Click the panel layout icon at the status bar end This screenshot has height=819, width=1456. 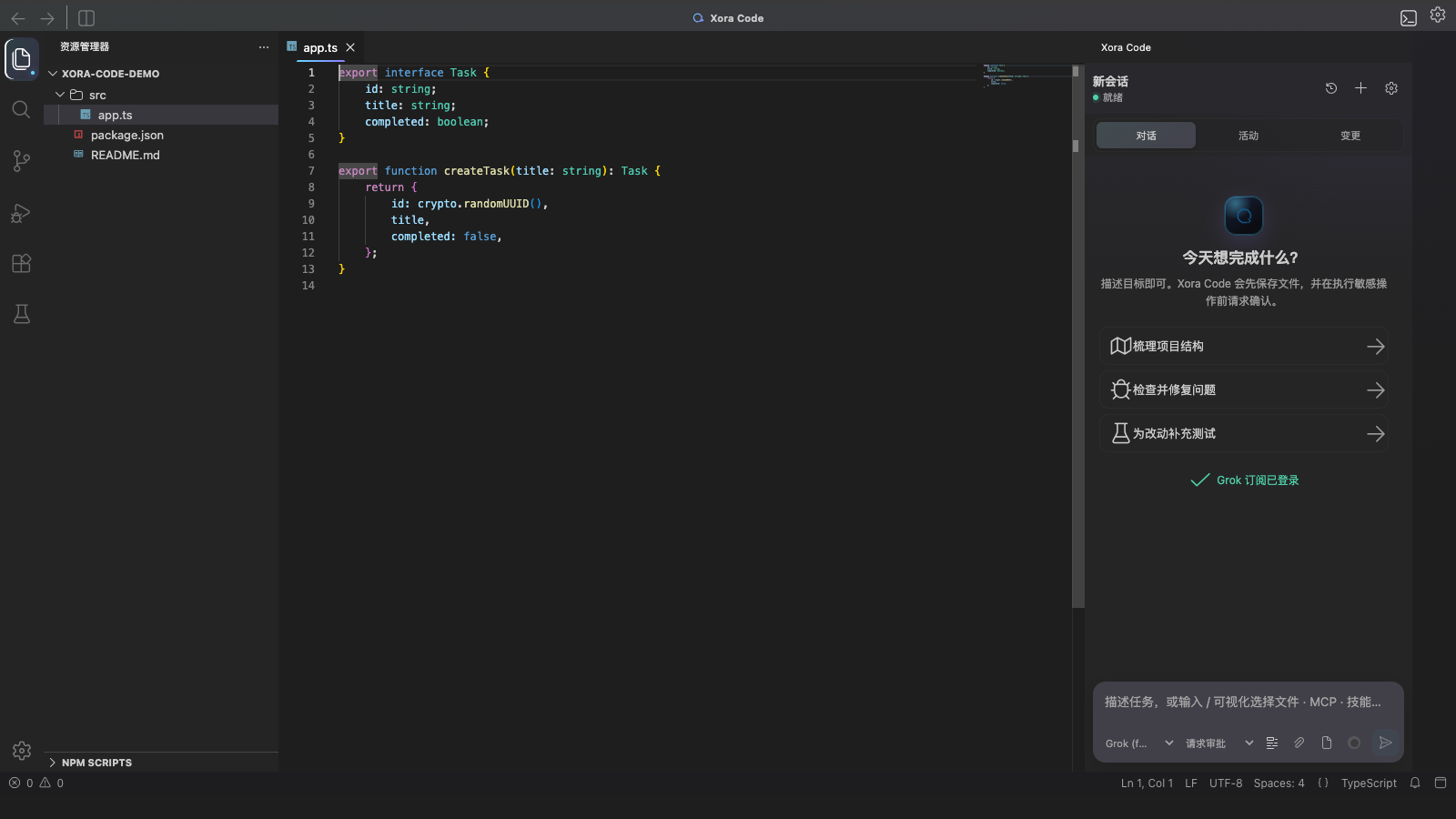1441,784
